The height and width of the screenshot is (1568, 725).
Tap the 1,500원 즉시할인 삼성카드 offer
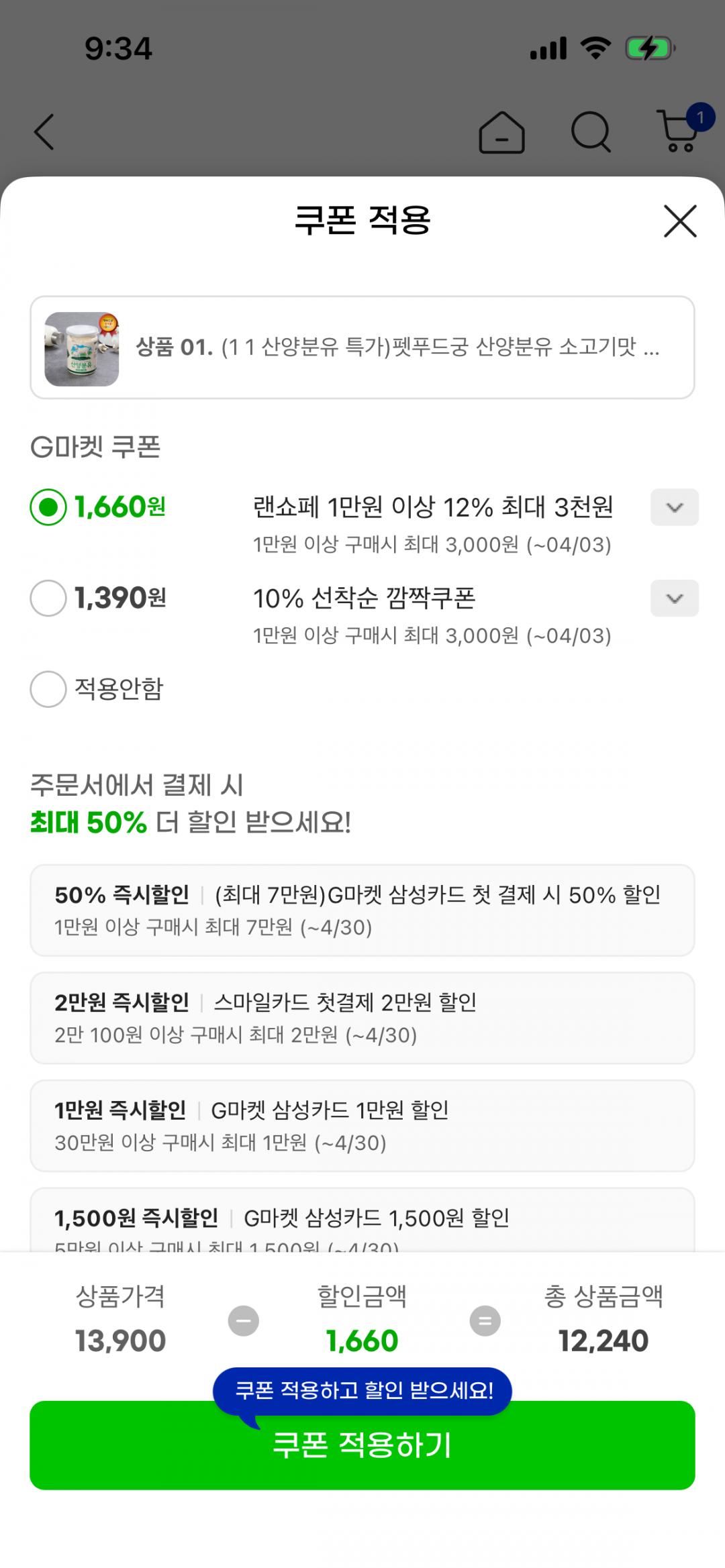pyautogui.click(x=362, y=1221)
